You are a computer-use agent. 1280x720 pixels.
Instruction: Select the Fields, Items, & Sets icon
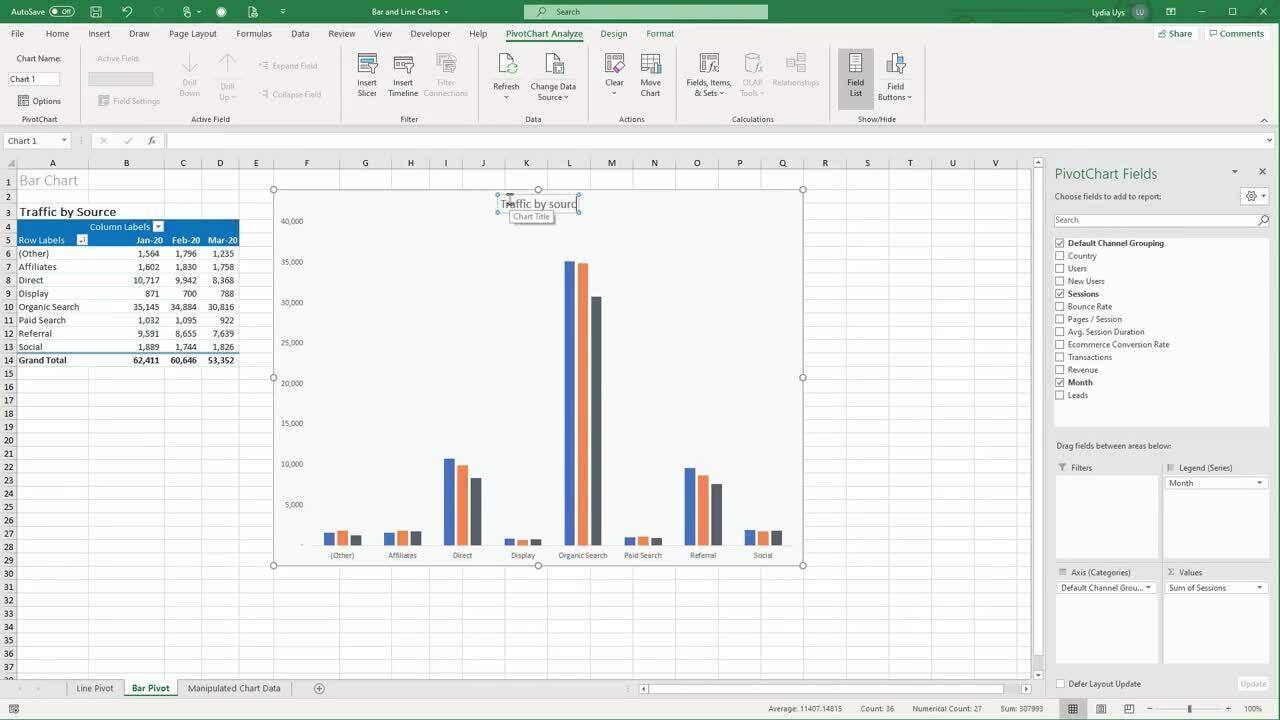(x=708, y=72)
